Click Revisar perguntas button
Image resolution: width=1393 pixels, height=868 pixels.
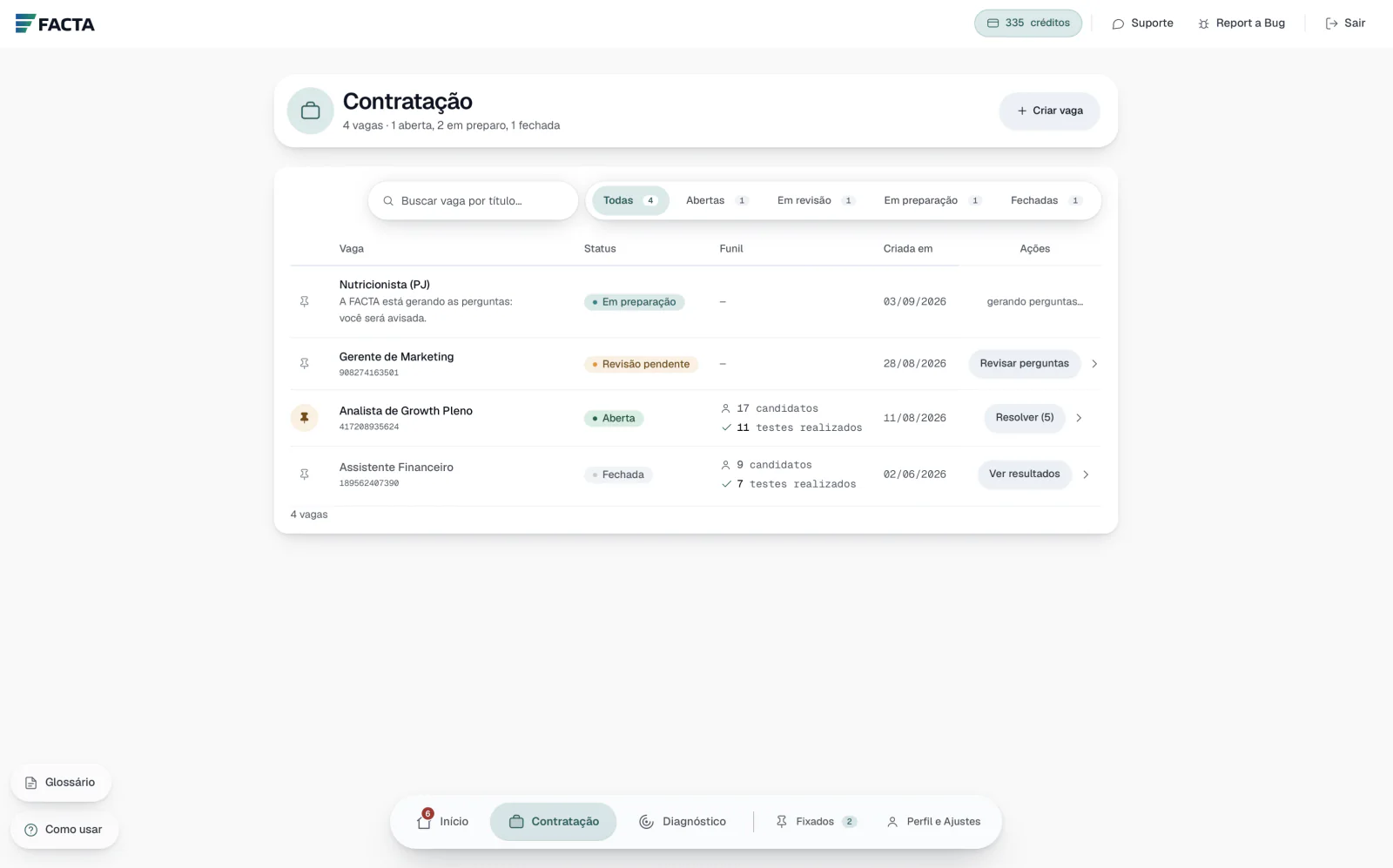(1024, 364)
